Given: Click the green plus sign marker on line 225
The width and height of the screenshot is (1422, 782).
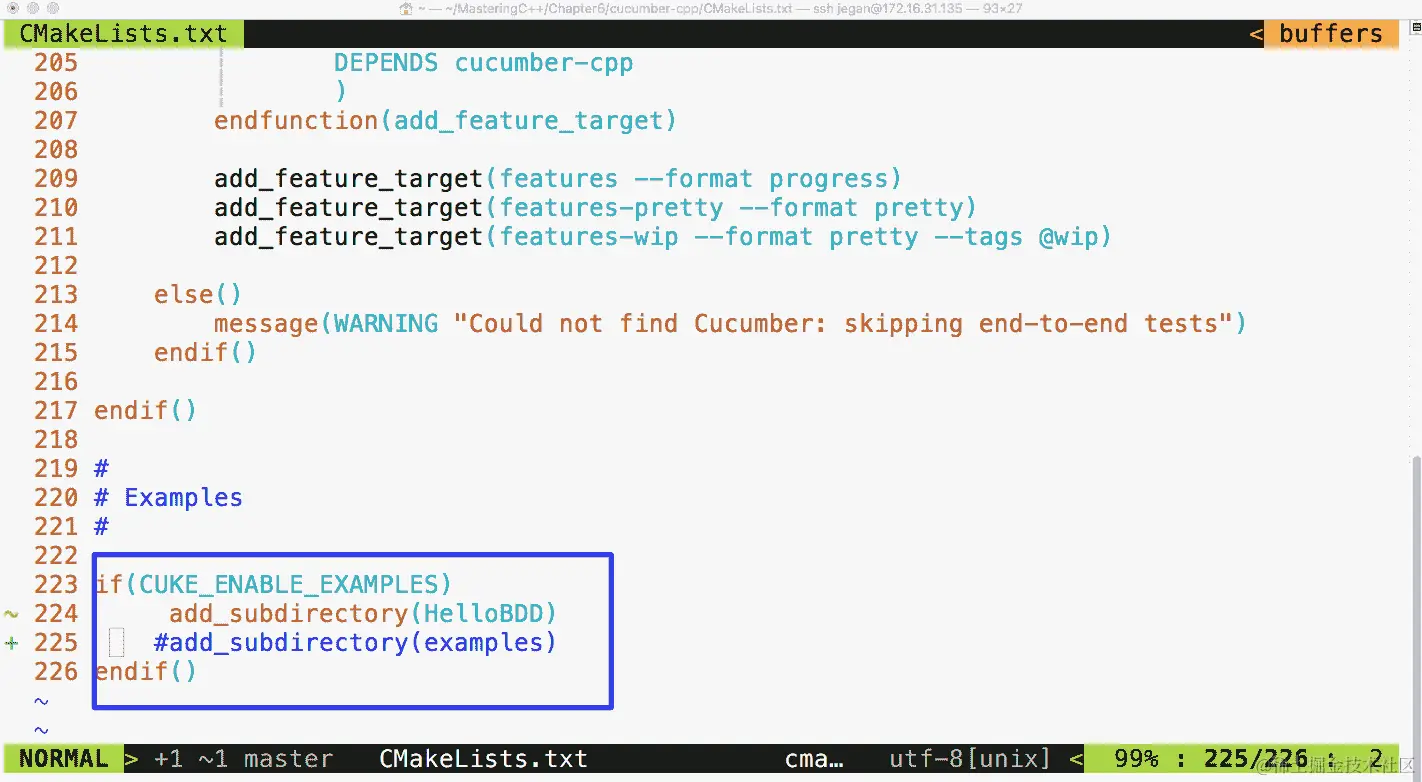Looking at the screenshot, I should pyautogui.click(x=12, y=643).
